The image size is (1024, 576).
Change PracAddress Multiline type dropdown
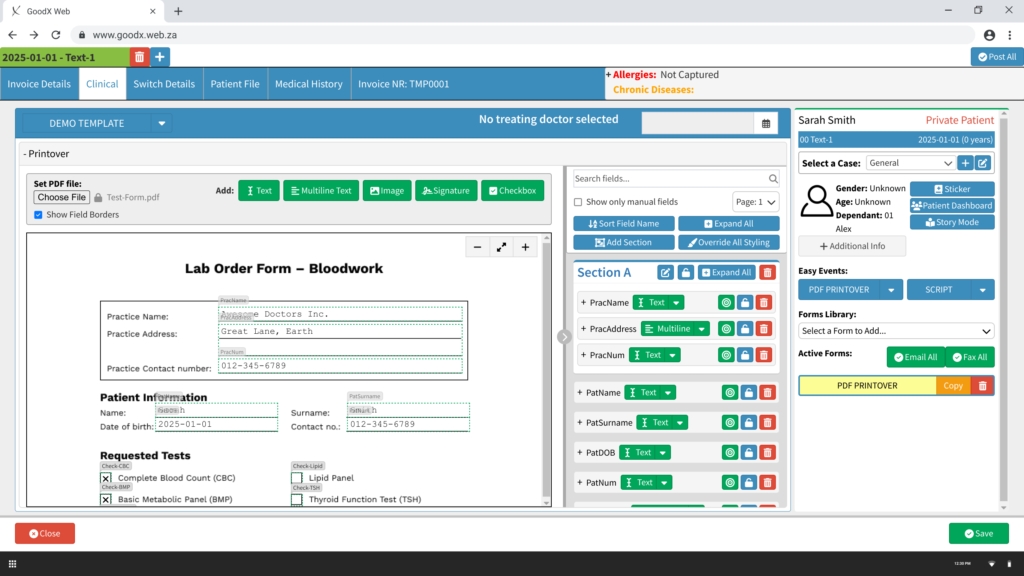tap(701, 328)
